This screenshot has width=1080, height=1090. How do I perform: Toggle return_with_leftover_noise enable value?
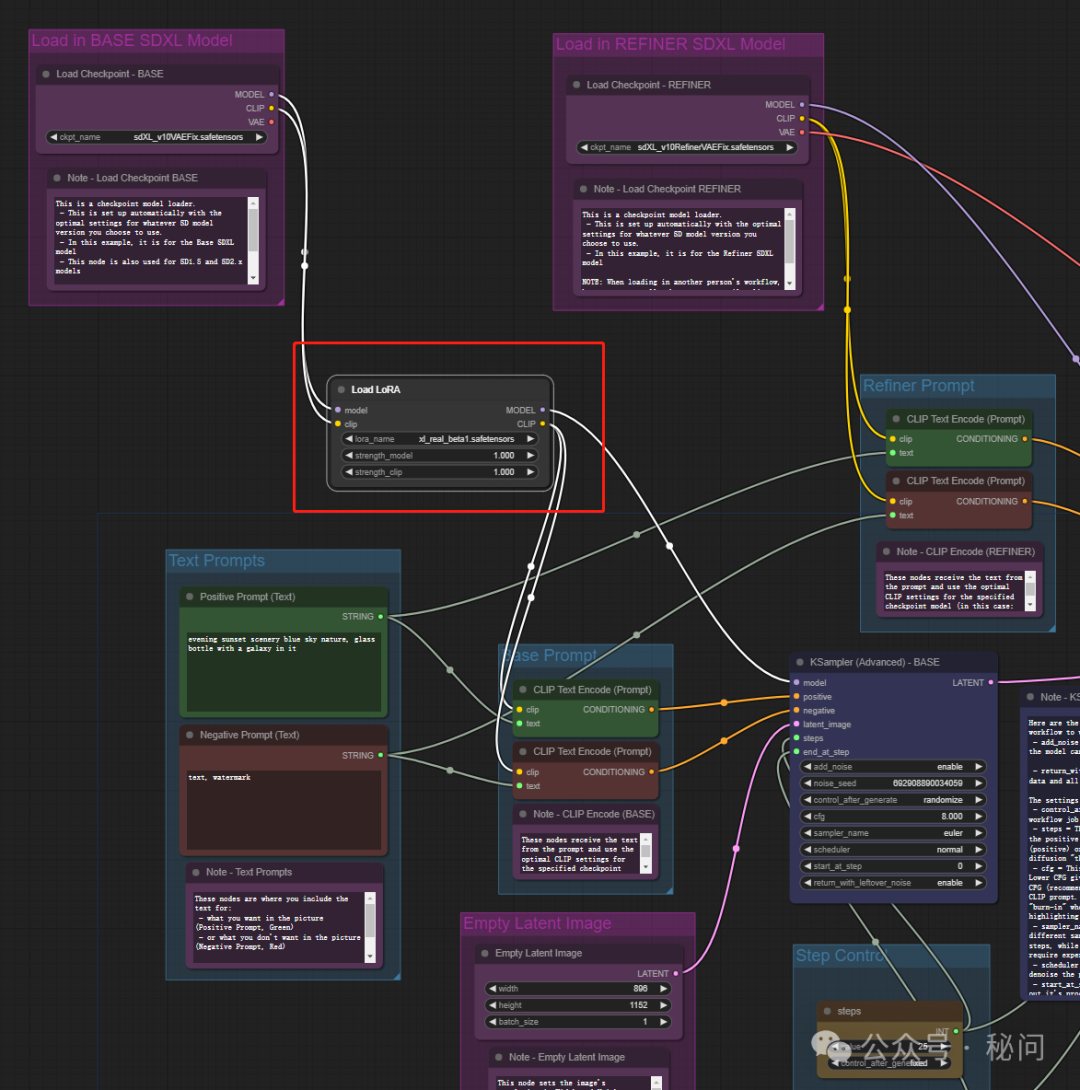click(893, 883)
